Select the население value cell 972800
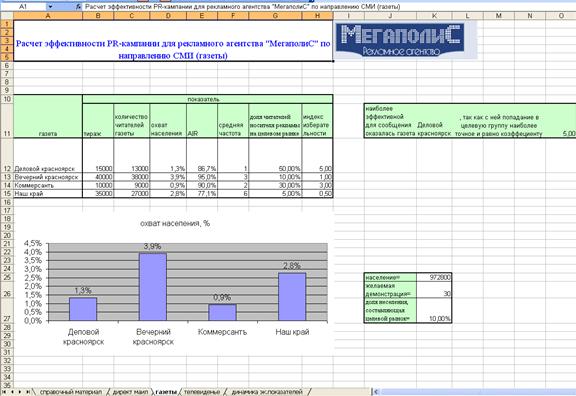 (x=434, y=277)
